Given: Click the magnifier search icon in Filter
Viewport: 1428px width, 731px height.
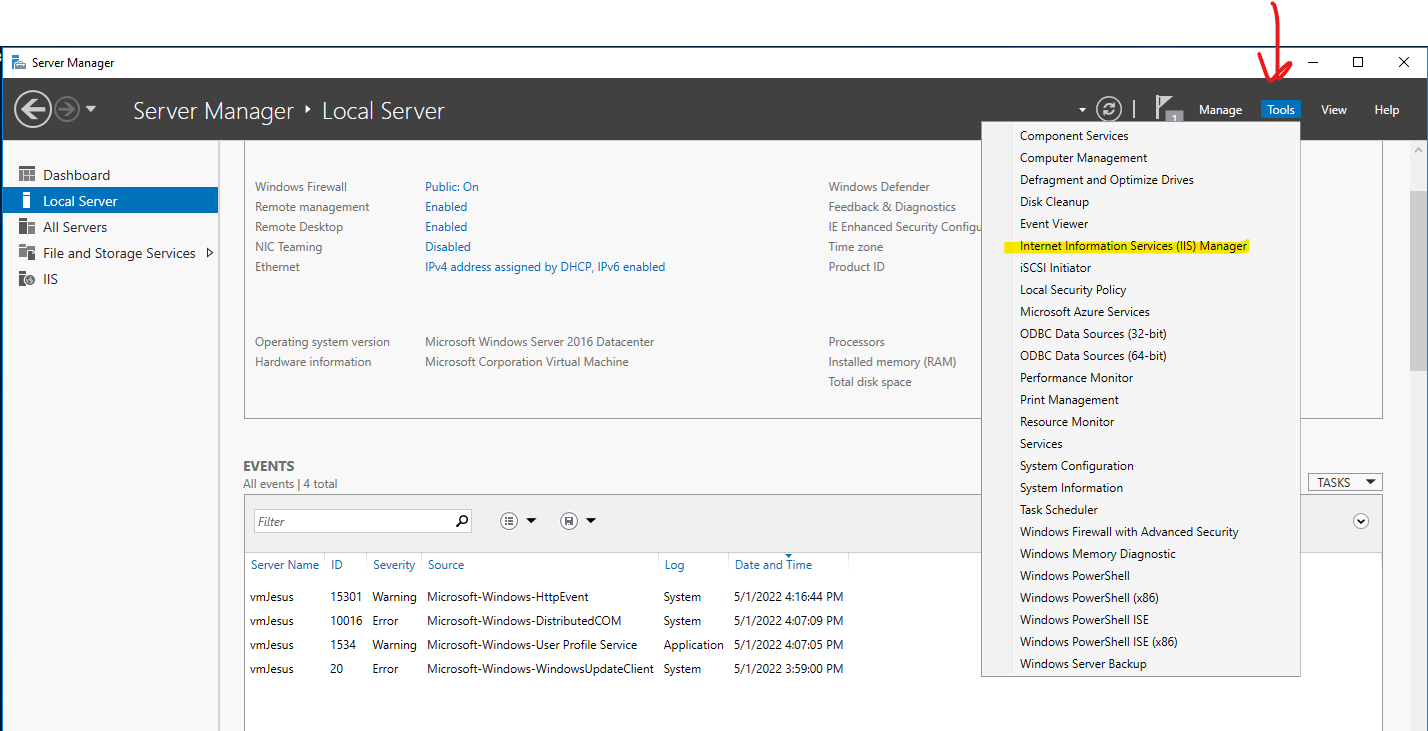Looking at the screenshot, I should [x=462, y=521].
